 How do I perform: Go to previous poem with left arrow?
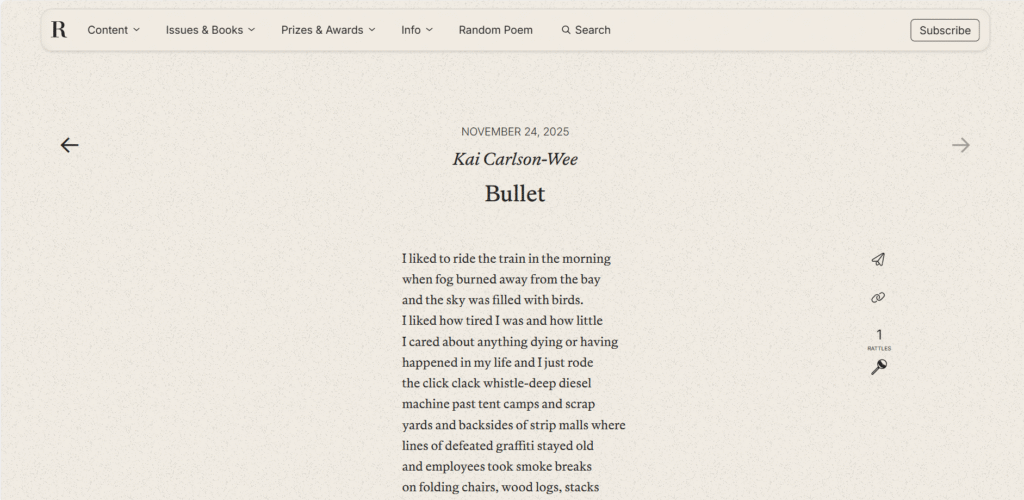click(x=69, y=145)
